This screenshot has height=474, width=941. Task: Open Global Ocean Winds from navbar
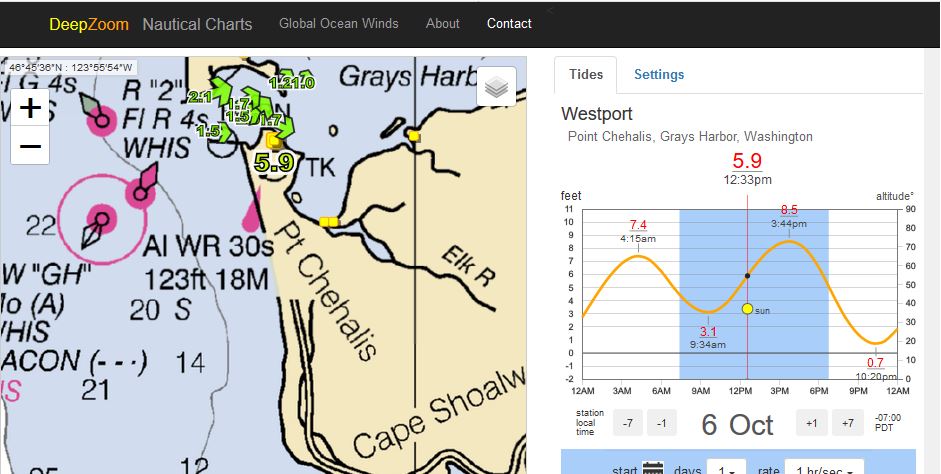(x=338, y=23)
